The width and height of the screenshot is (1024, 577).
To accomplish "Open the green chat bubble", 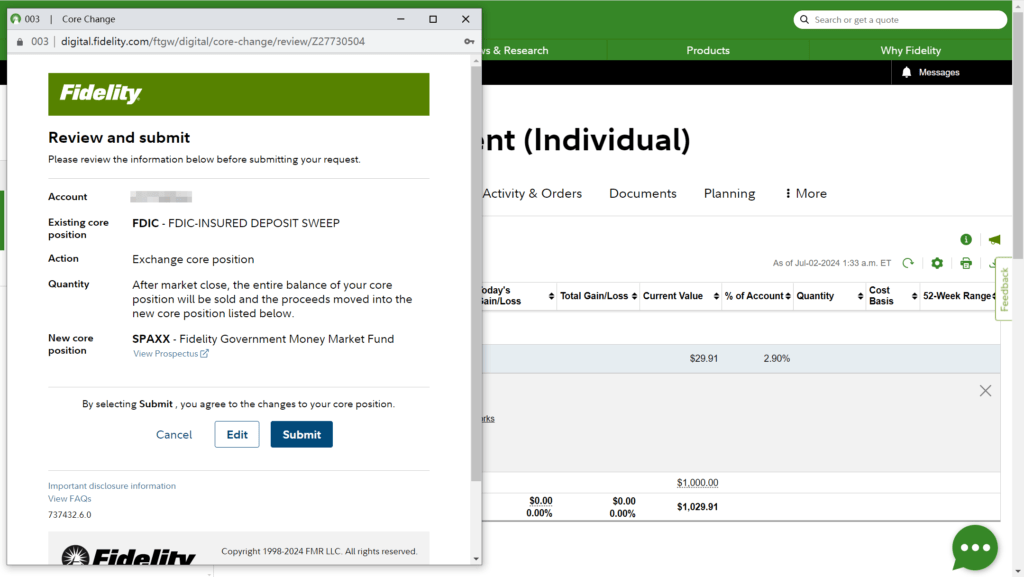I will 974,548.
